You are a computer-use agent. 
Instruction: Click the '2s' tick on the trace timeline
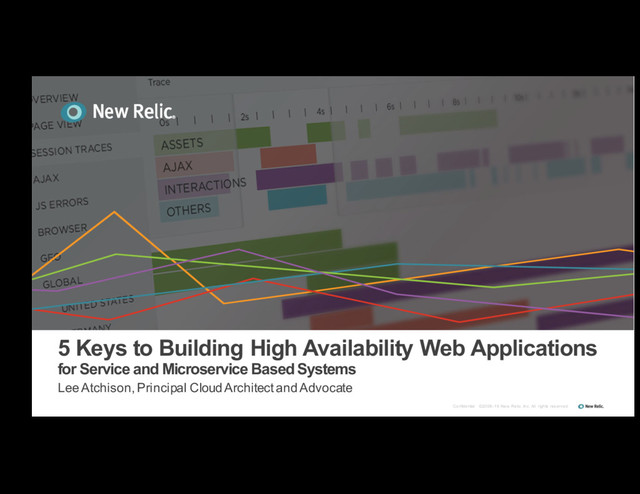pos(244,117)
